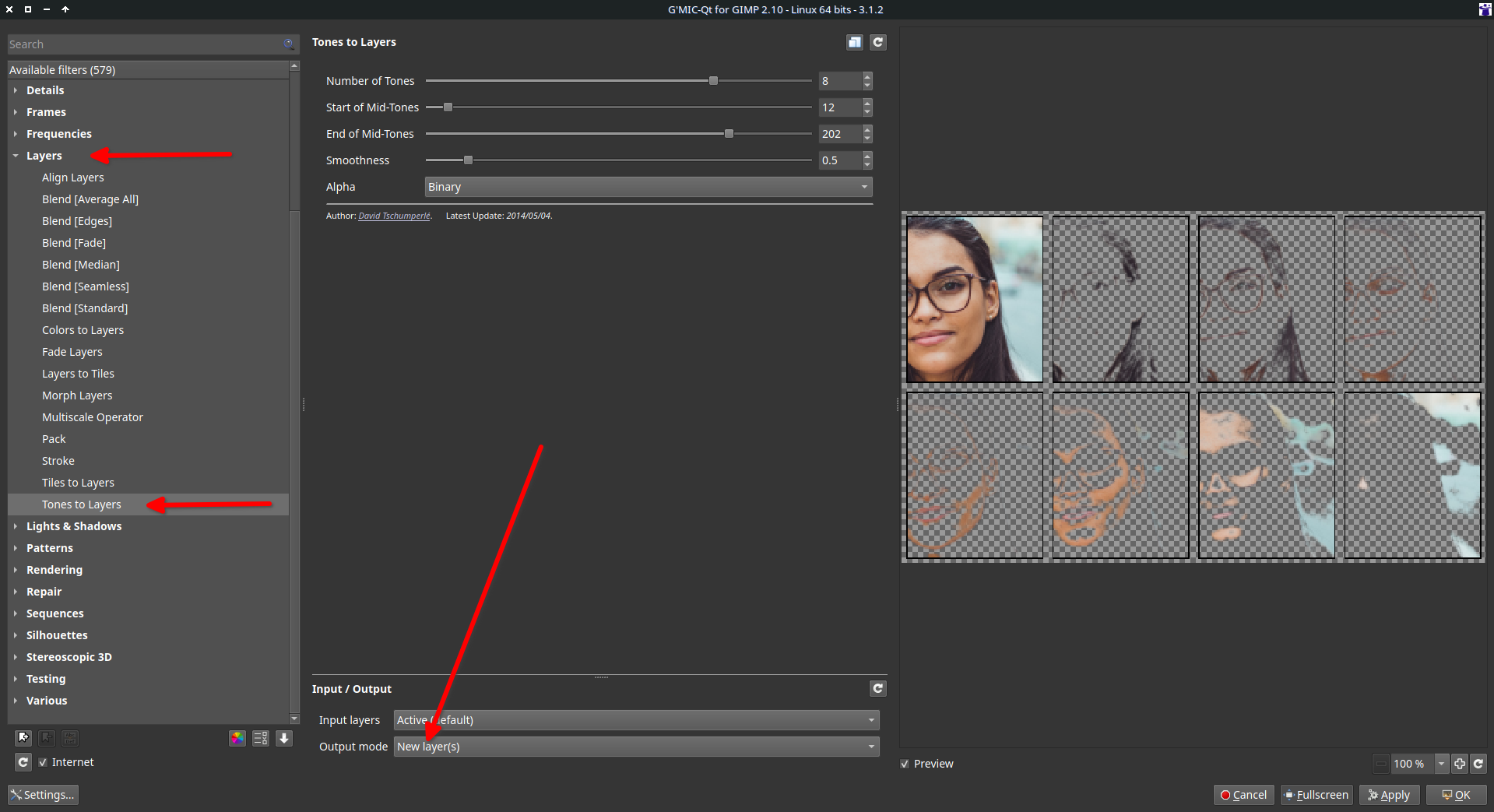Open the Input layers dropdown

coord(635,720)
